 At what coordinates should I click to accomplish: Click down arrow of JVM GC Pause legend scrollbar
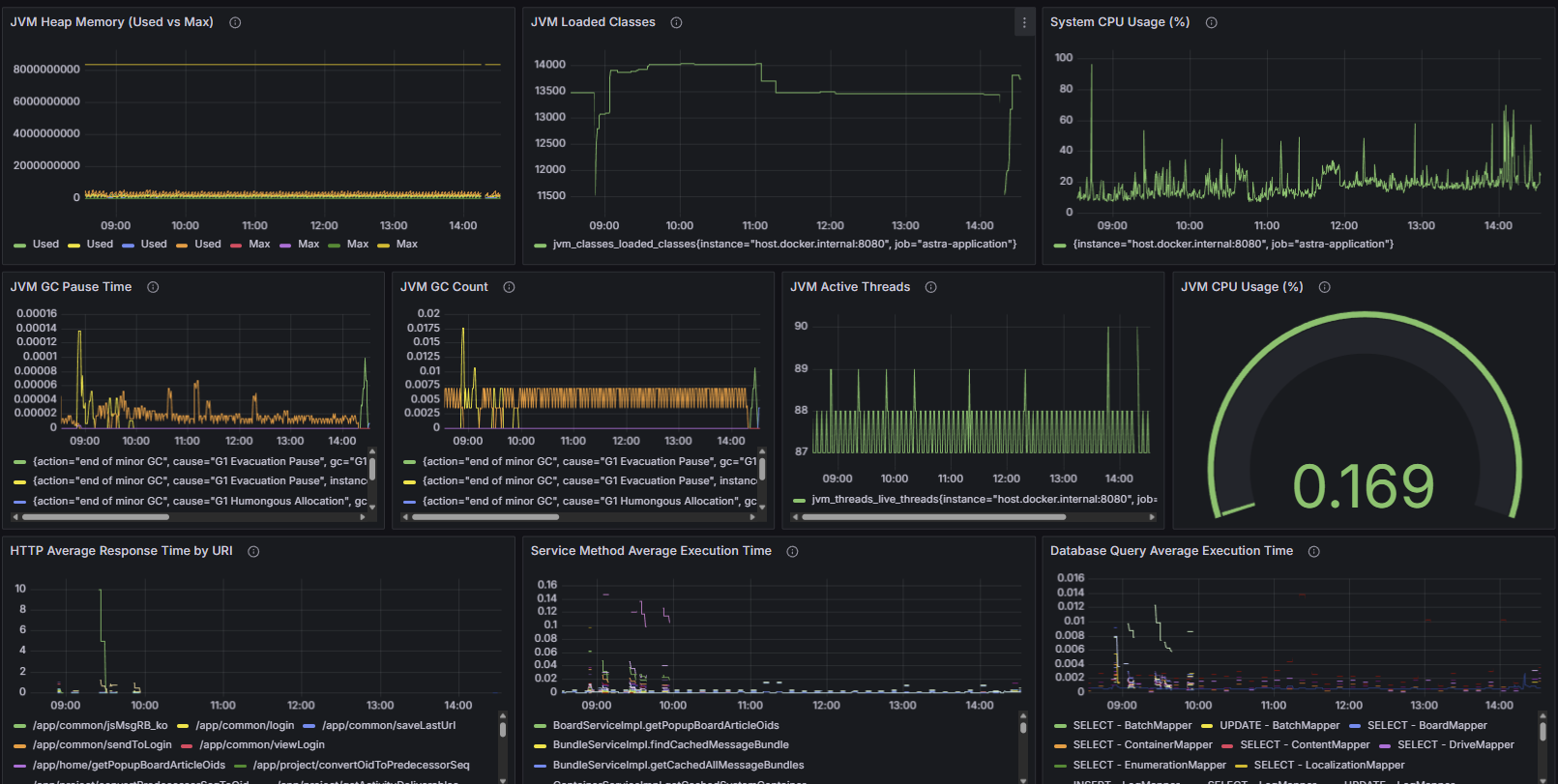click(372, 506)
